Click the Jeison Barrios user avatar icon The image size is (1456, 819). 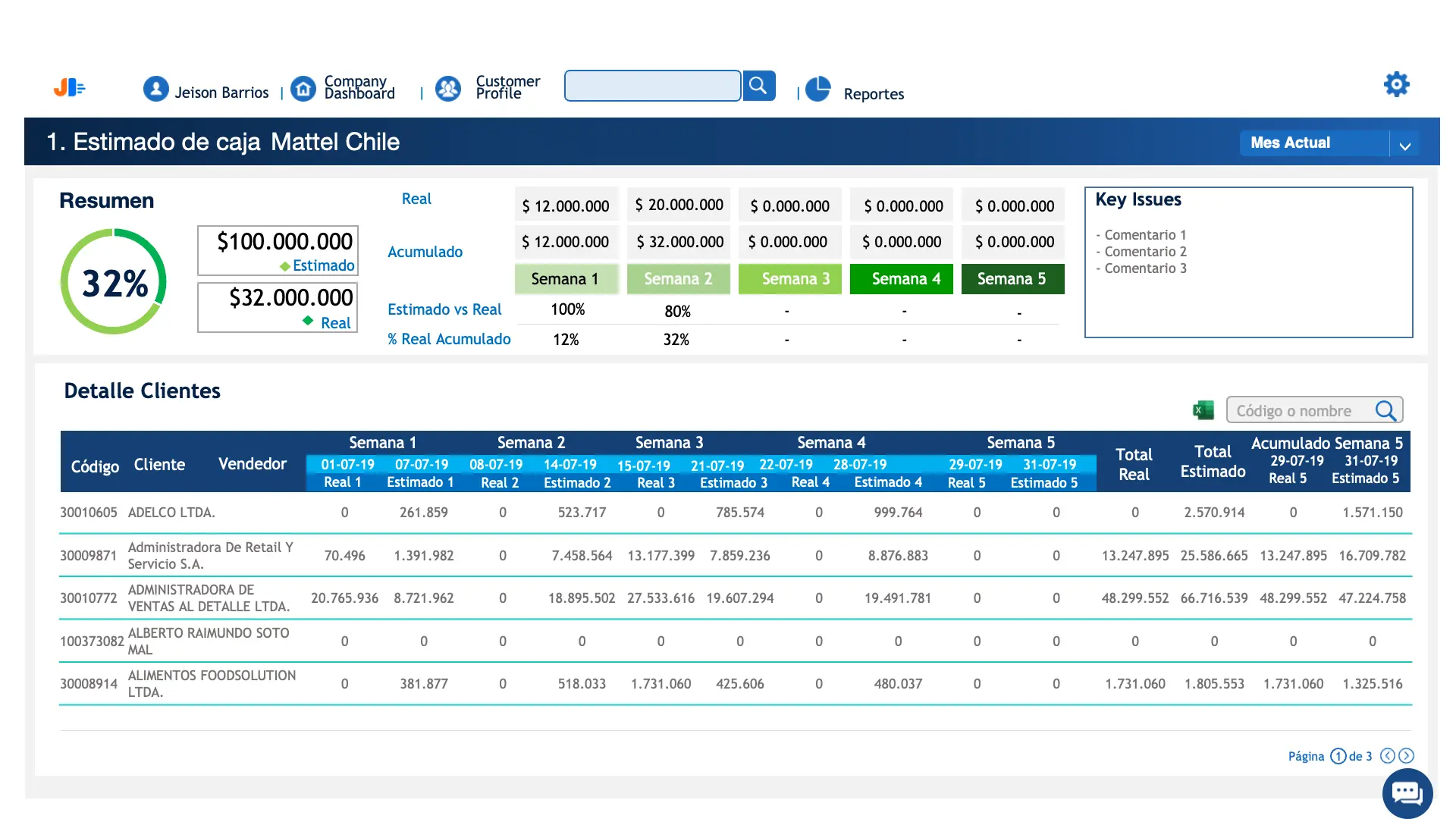coord(156,89)
